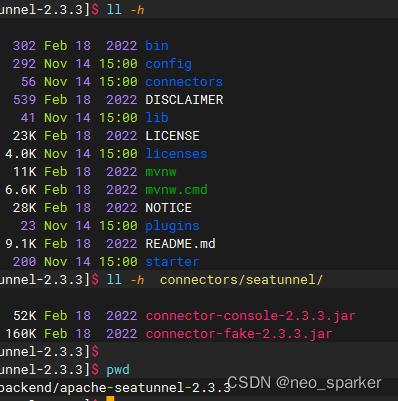
Task: Select the 23K size of LICENSE
Action: [x=24, y=136]
